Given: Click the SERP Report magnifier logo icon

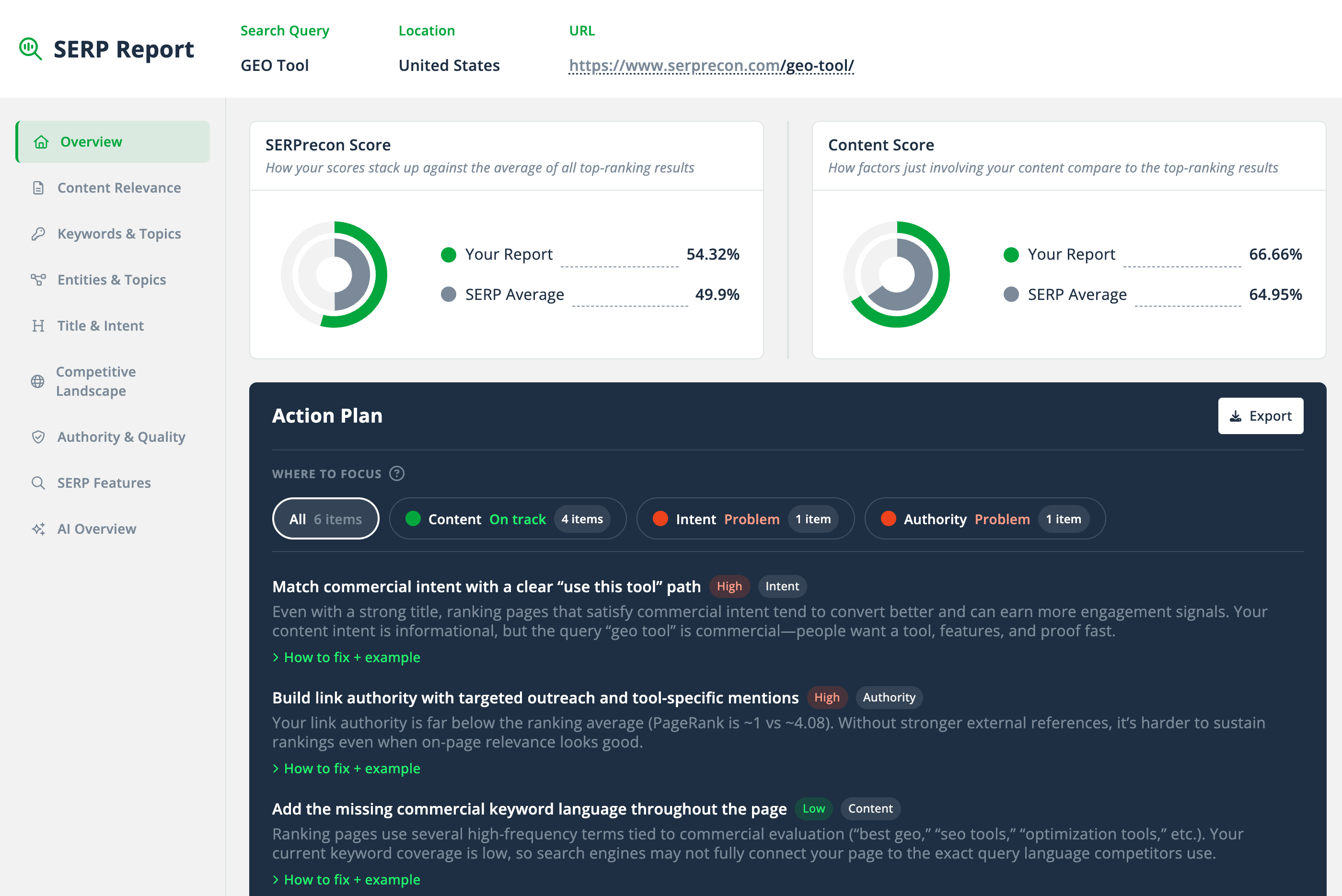Looking at the screenshot, I should [x=30, y=49].
